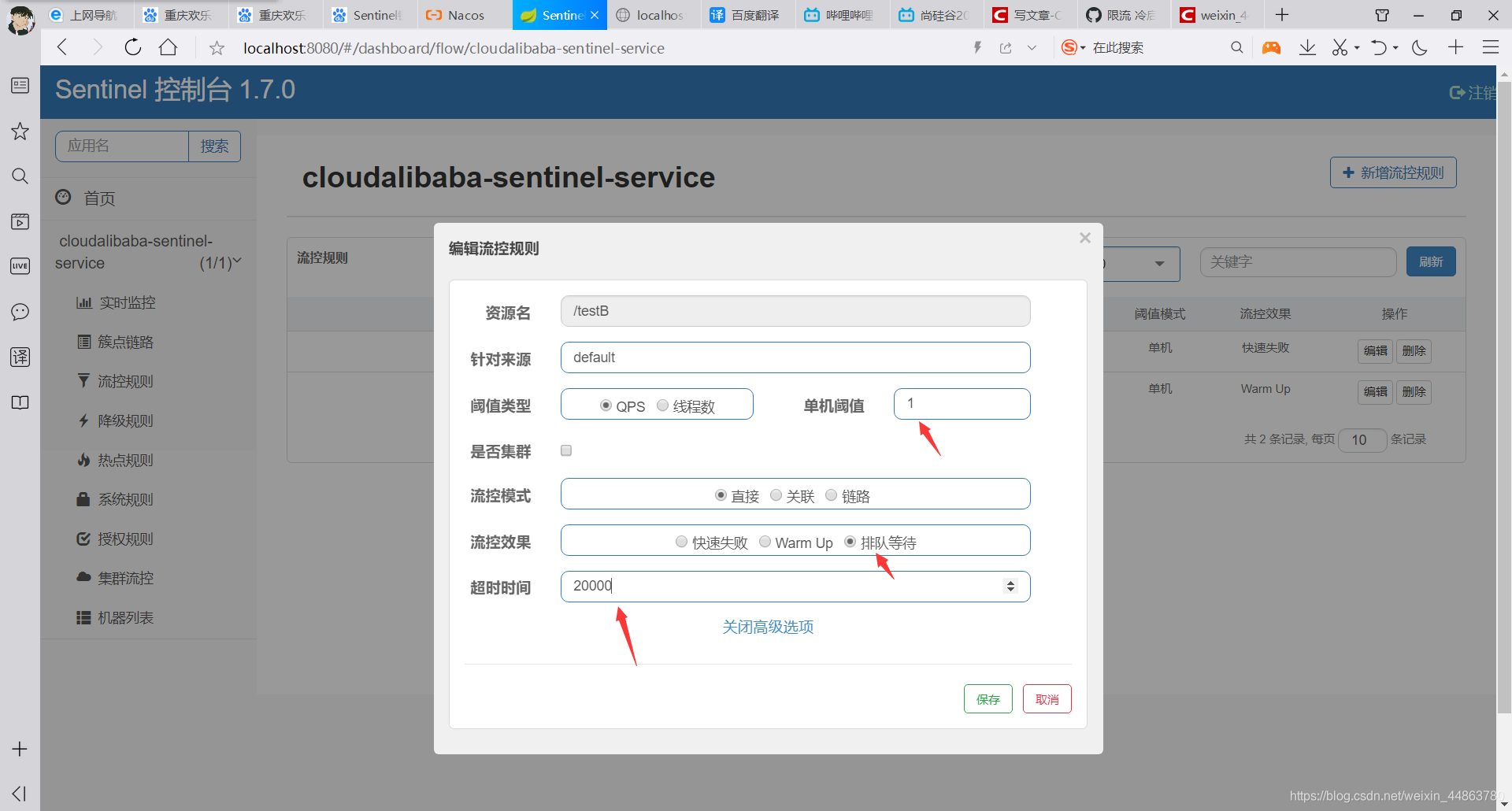The height and width of the screenshot is (811, 1512).
Task: Open Sogou search engine dropdown
Action: 1083,48
